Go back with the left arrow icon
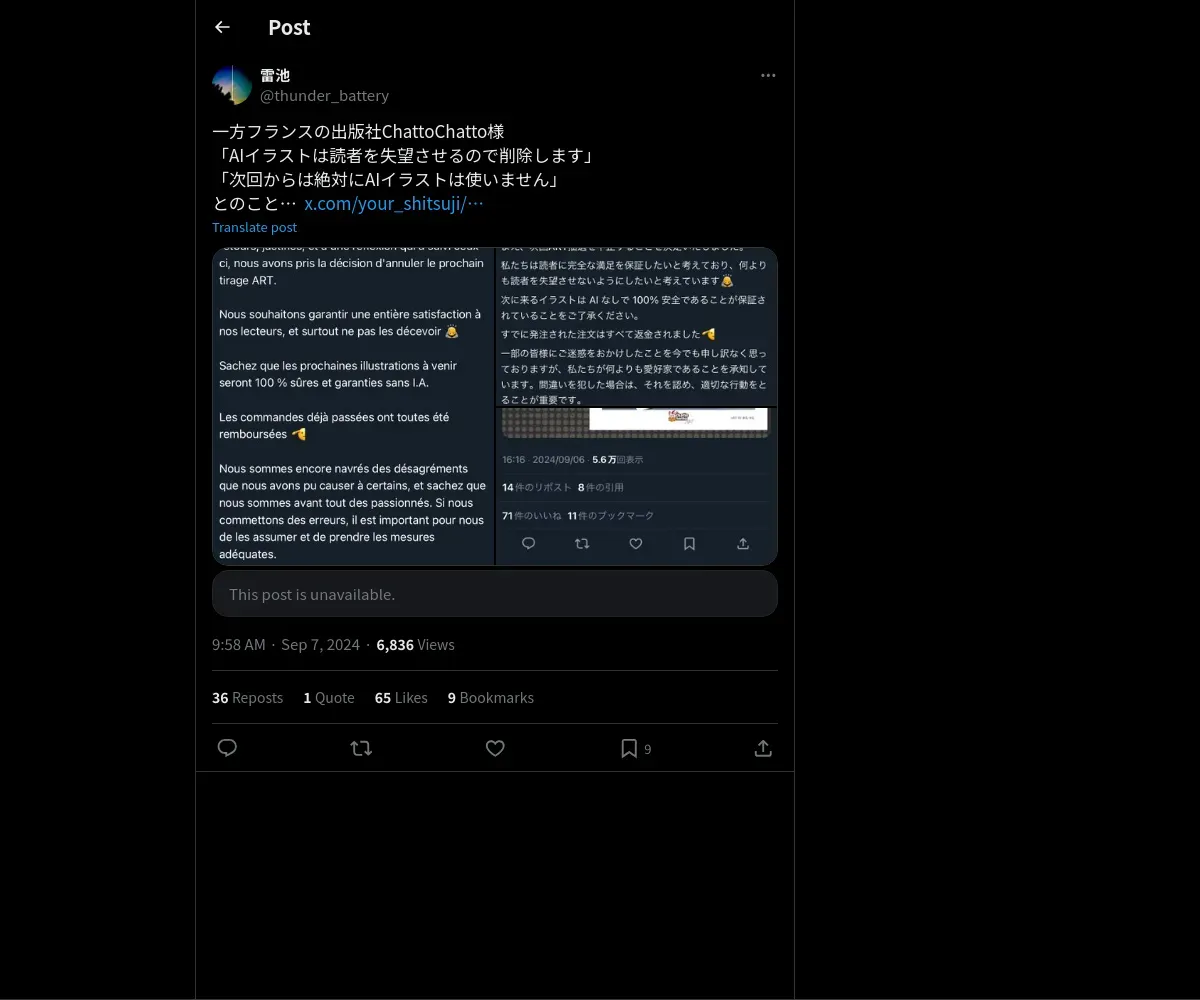This screenshot has height=1000, width=1200. (x=222, y=27)
